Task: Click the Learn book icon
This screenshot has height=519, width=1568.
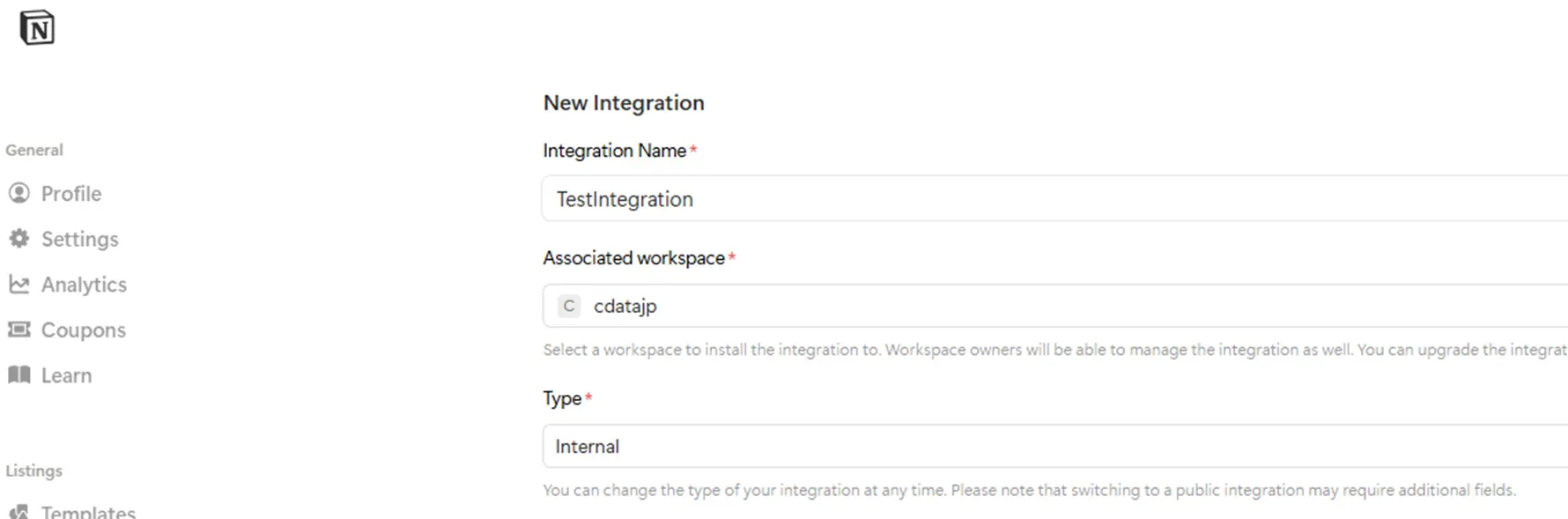Action: pyautogui.click(x=19, y=375)
